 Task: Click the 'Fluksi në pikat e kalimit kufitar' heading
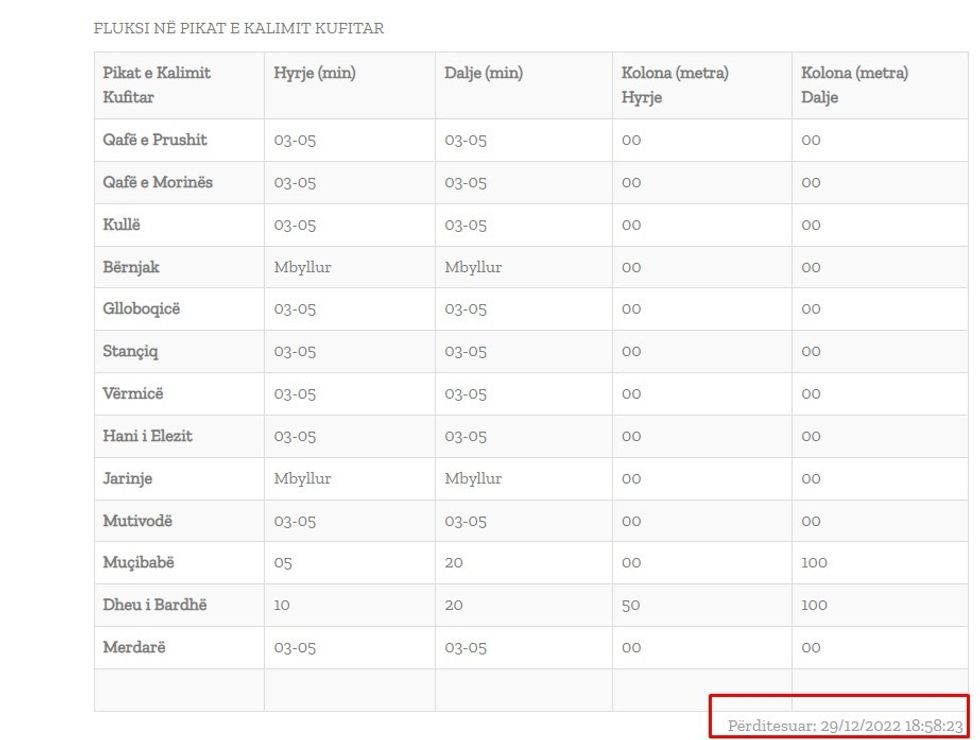[x=238, y=29]
